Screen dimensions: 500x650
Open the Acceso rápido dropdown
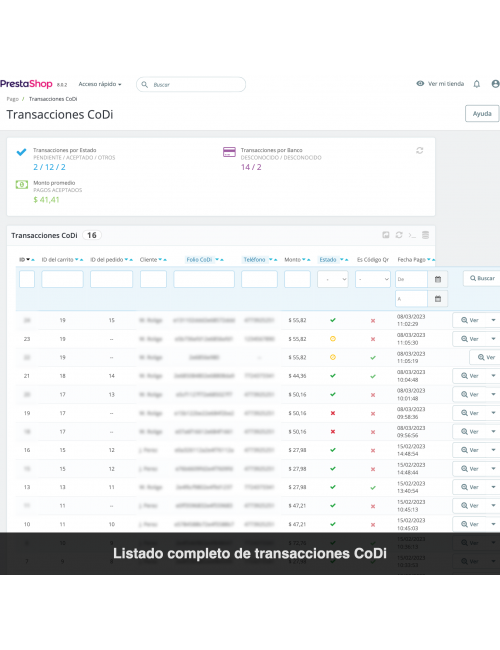tap(100, 84)
